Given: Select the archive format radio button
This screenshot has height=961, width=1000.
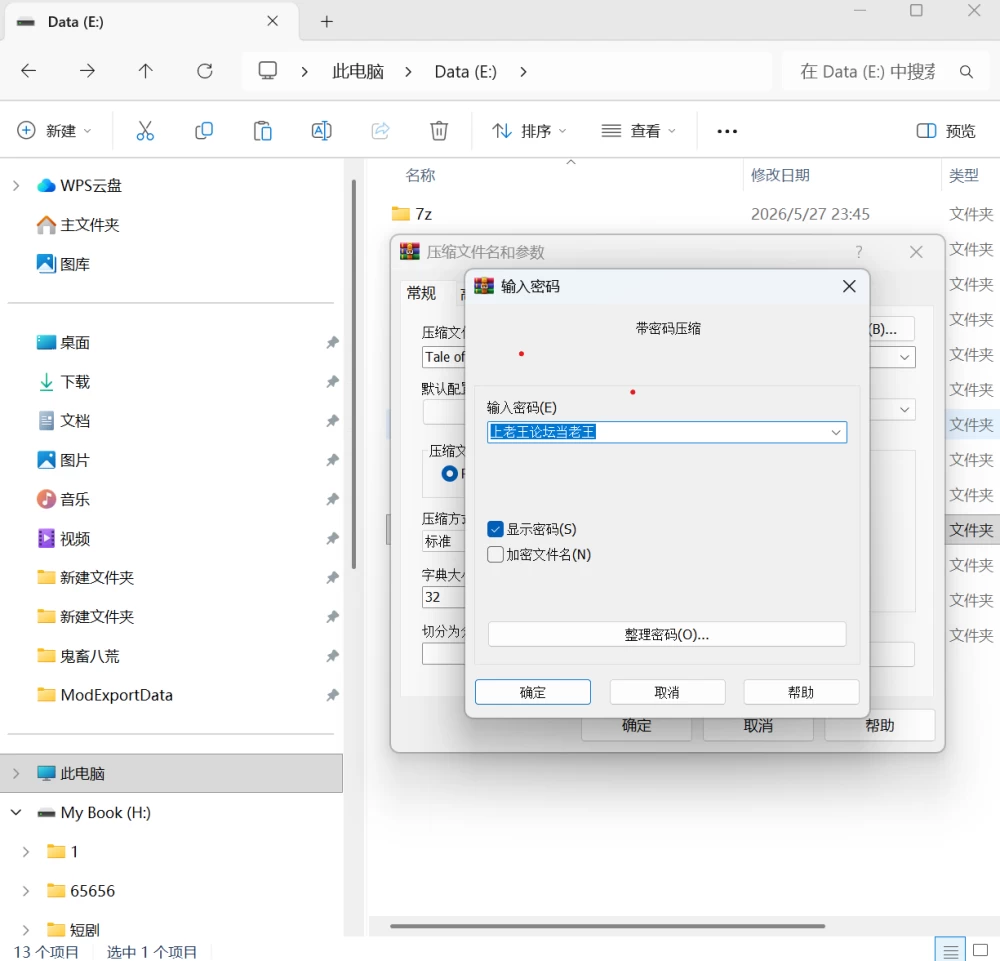Looking at the screenshot, I should coord(450,474).
